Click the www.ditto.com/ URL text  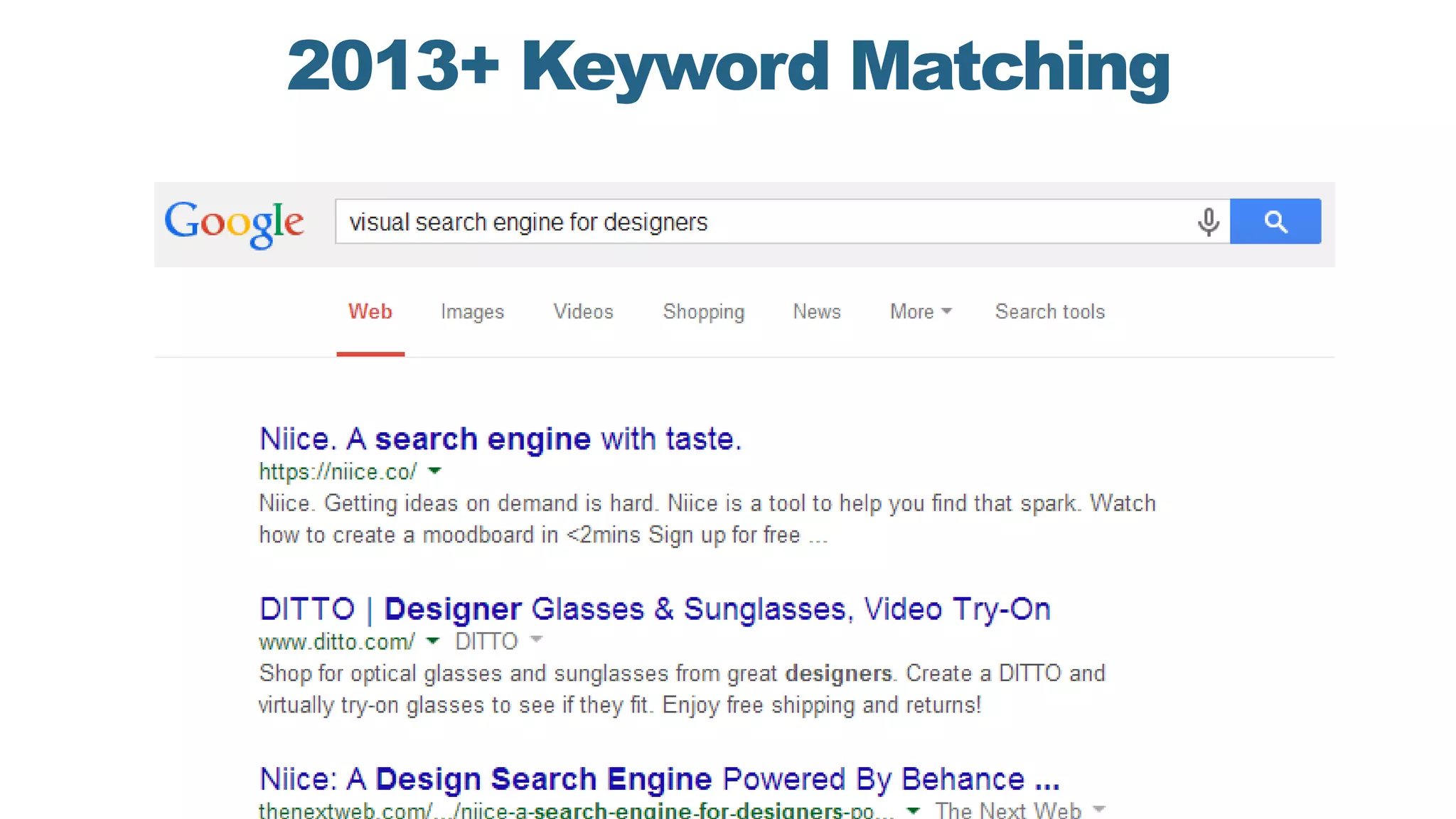click(x=336, y=642)
